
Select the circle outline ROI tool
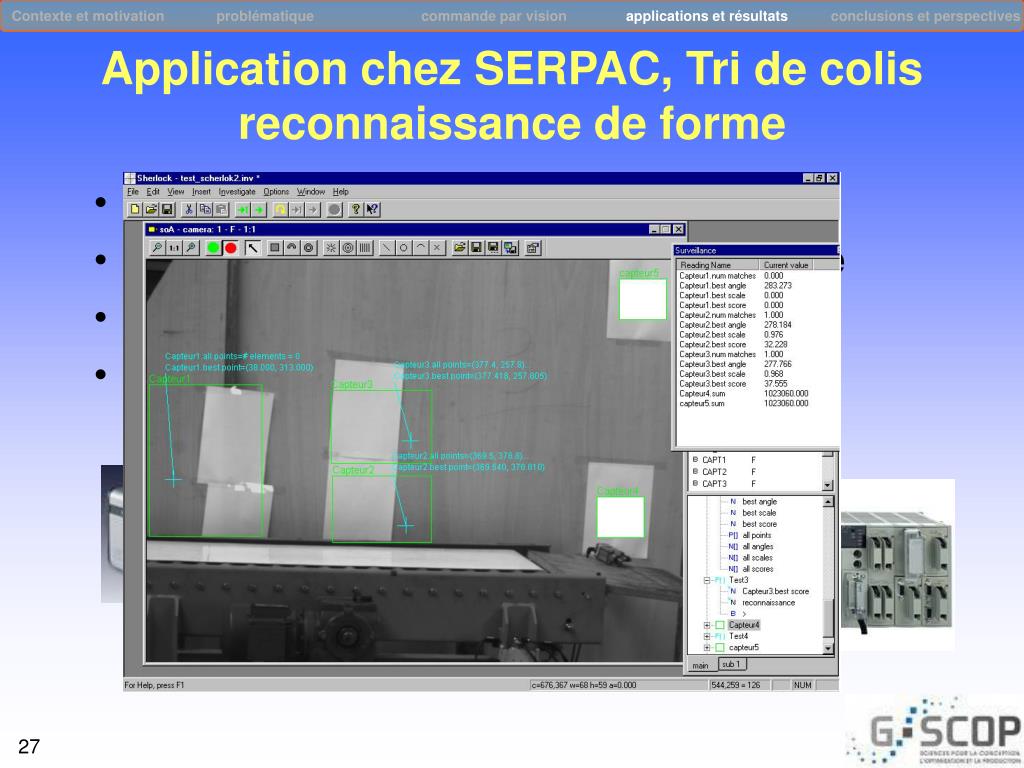click(x=404, y=248)
